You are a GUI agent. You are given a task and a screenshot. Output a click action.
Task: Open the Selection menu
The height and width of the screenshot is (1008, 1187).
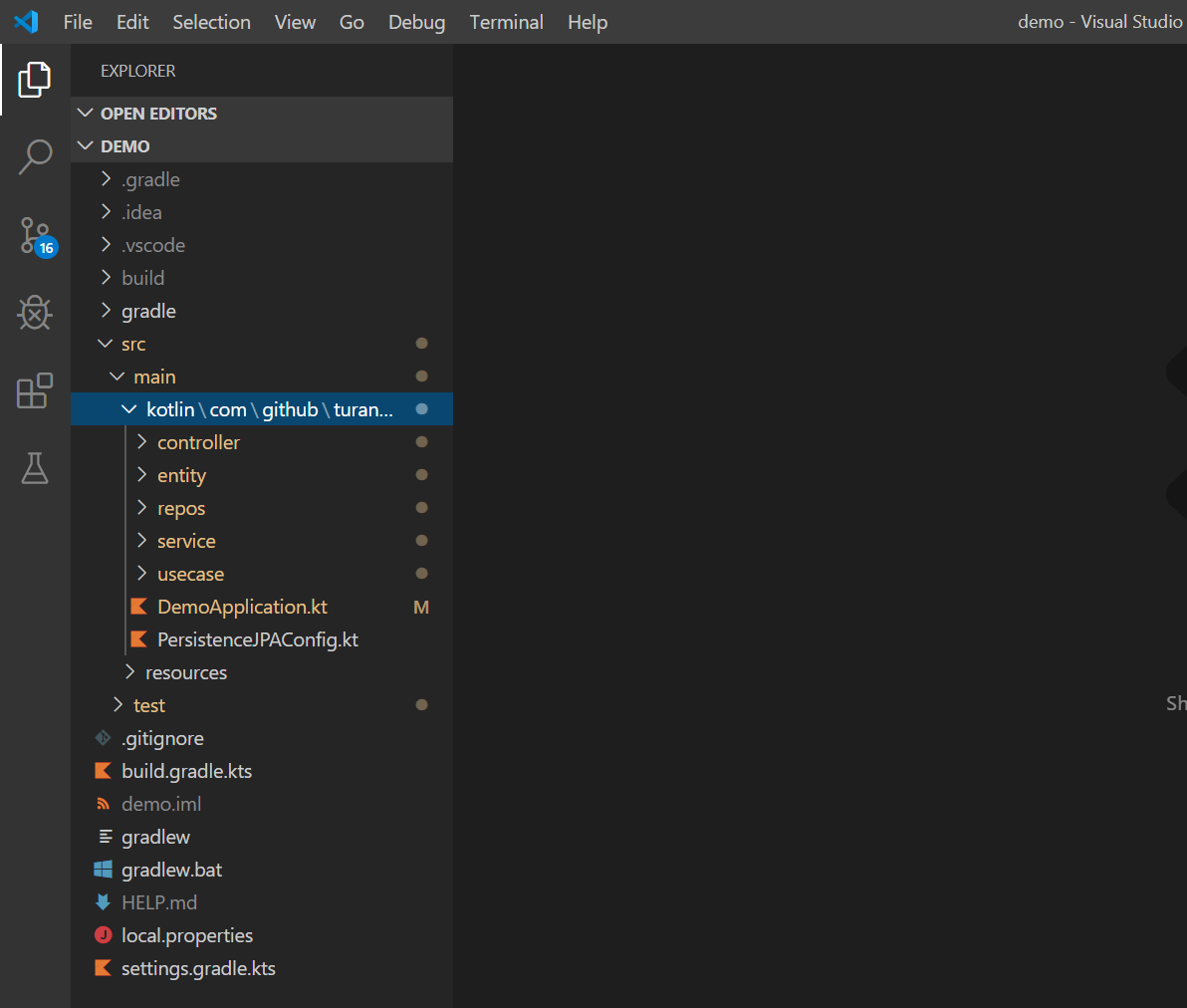(x=211, y=22)
